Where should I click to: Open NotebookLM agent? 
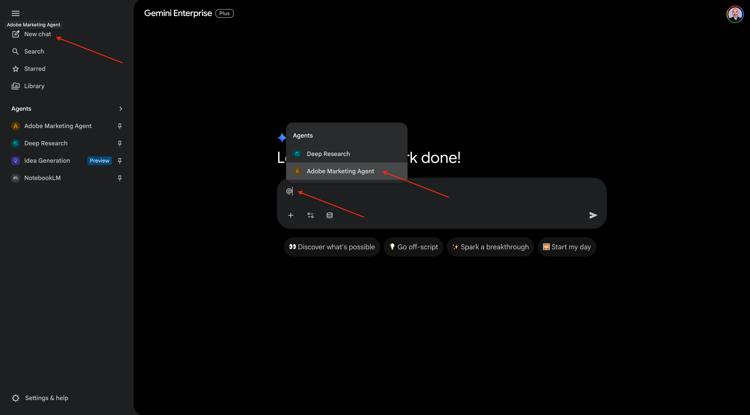click(42, 178)
